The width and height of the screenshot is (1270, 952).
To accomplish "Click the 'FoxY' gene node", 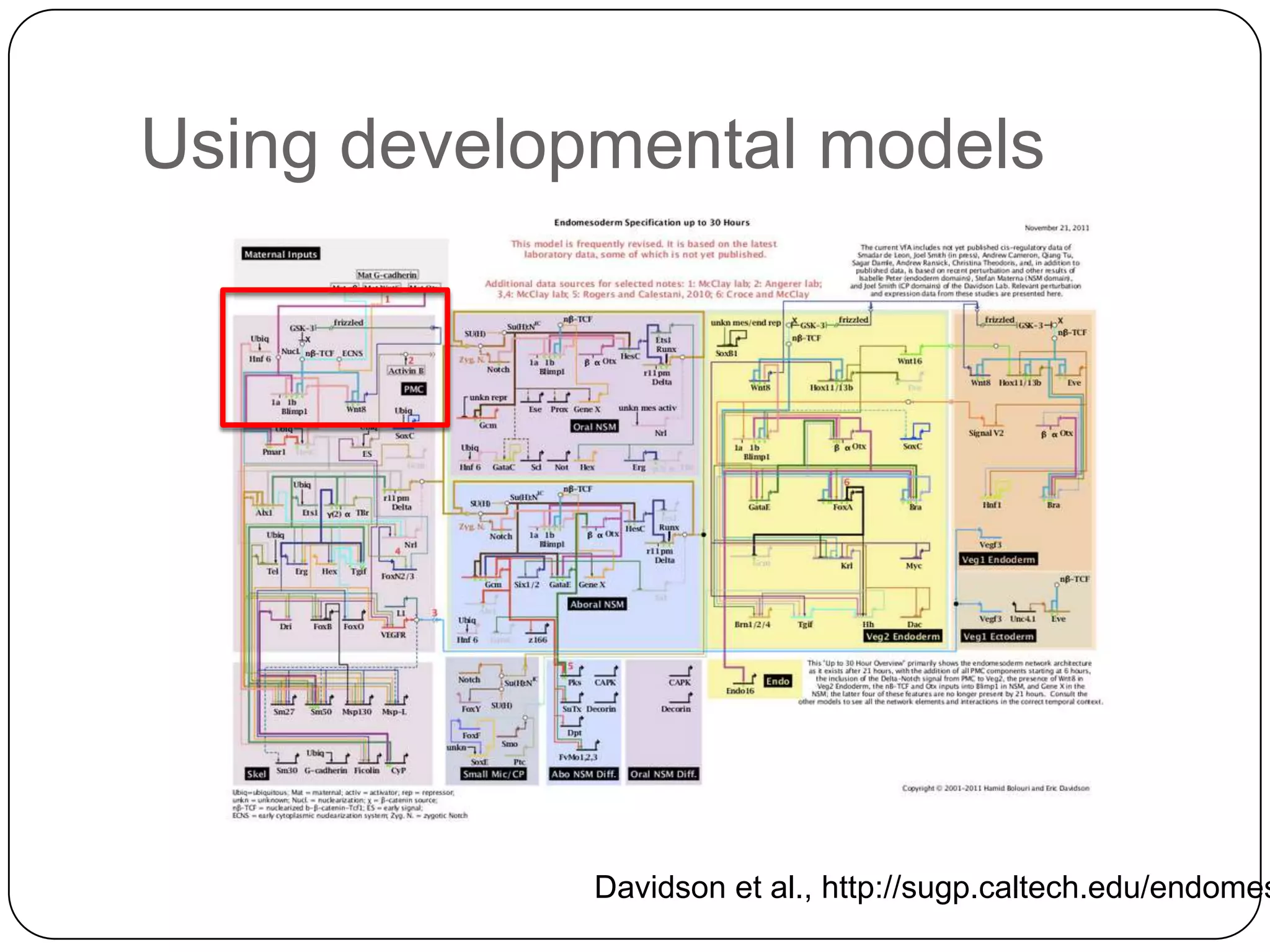I will tap(471, 709).
